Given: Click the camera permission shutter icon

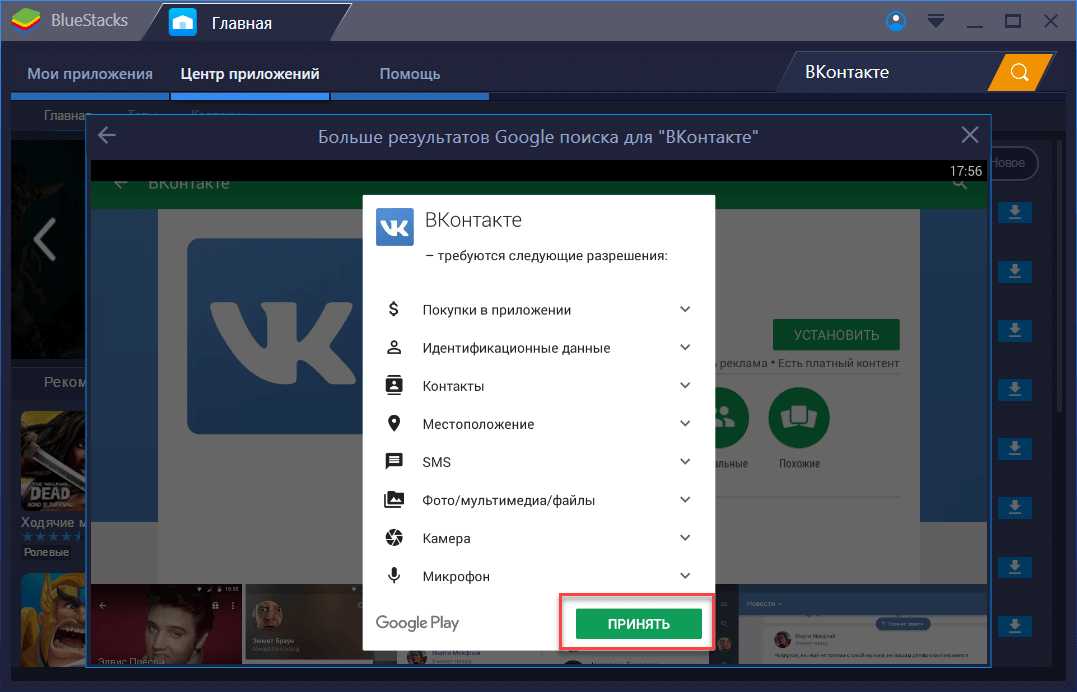Looking at the screenshot, I should (x=394, y=538).
